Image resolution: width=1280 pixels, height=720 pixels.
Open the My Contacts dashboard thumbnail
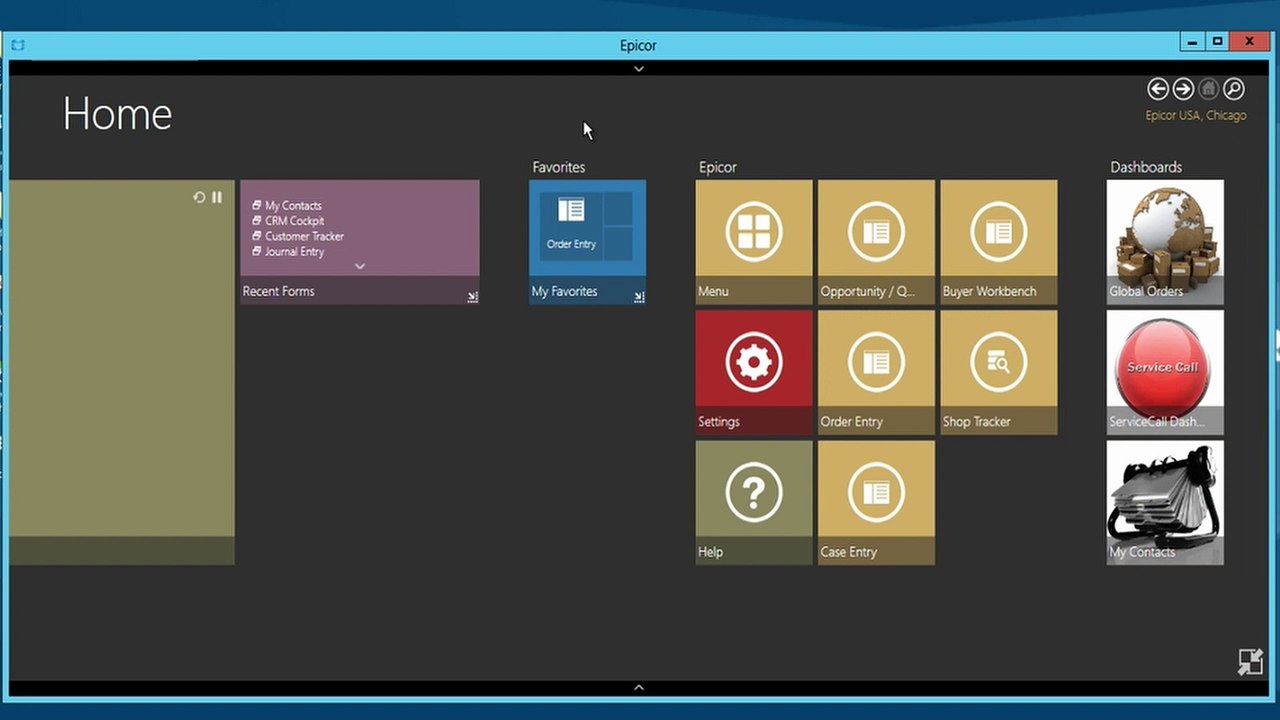1165,502
